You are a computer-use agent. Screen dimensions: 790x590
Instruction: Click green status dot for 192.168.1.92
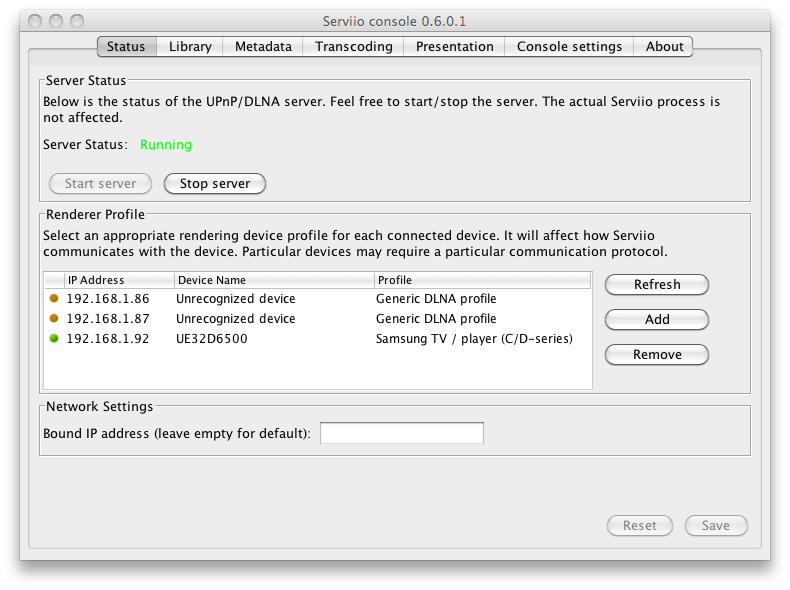[x=54, y=339]
